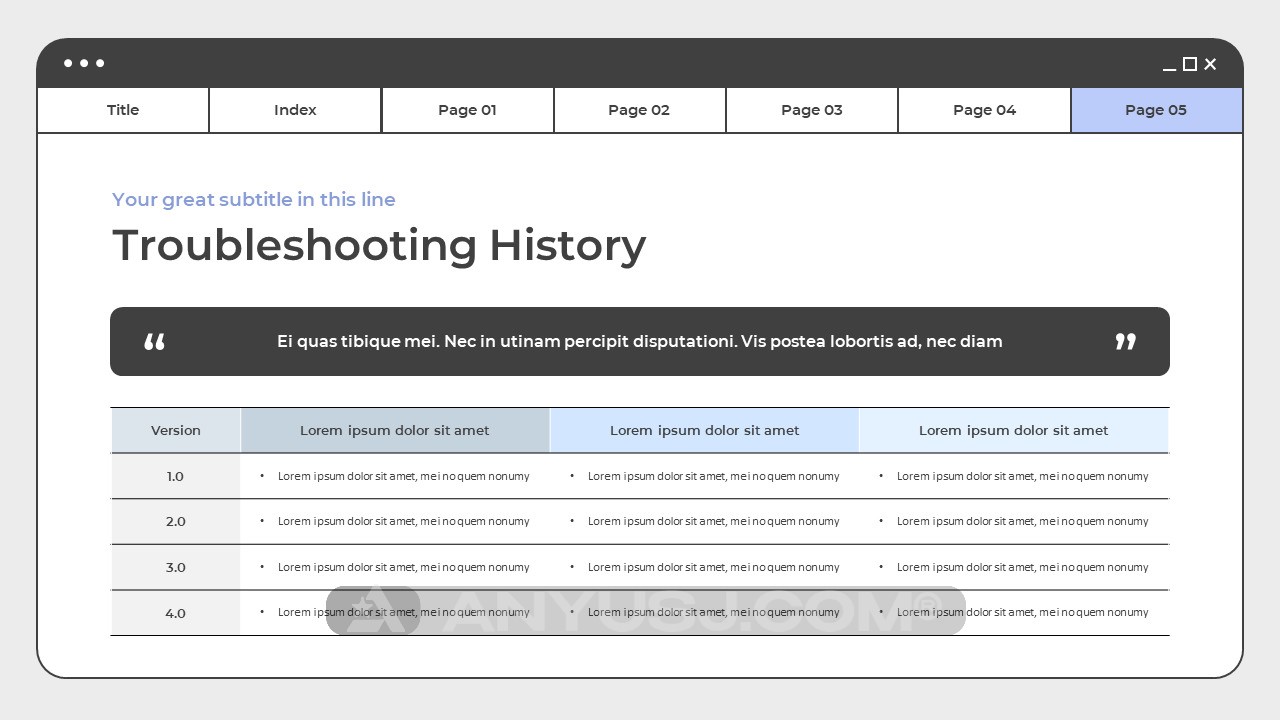The image size is (1280, 720).
Task: Click the minimize icon in the title bar
Action: tap(1169, 69)
